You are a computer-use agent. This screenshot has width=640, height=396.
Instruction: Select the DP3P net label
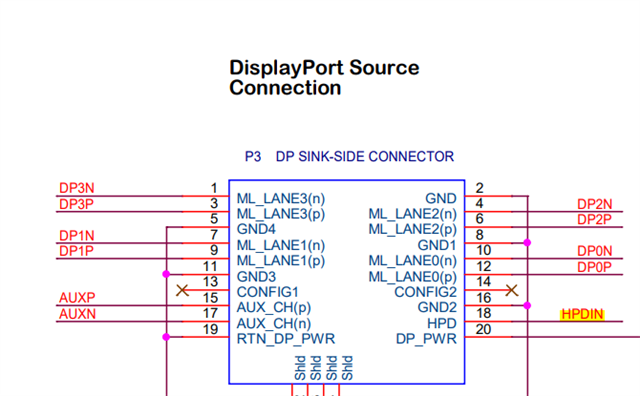(76, 204)
